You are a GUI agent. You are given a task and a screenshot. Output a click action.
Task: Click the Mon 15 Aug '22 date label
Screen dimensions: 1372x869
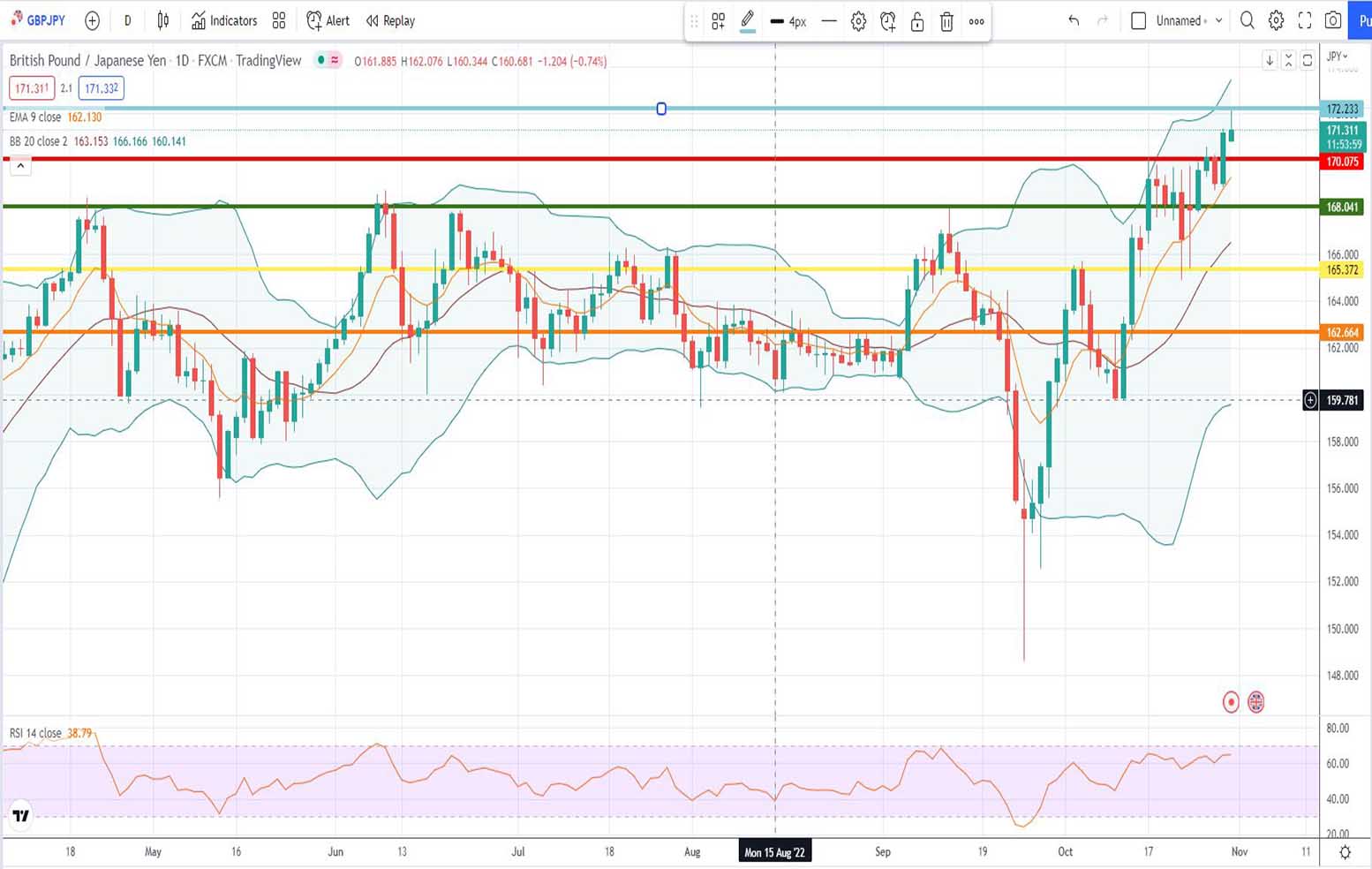click(774, 851)
